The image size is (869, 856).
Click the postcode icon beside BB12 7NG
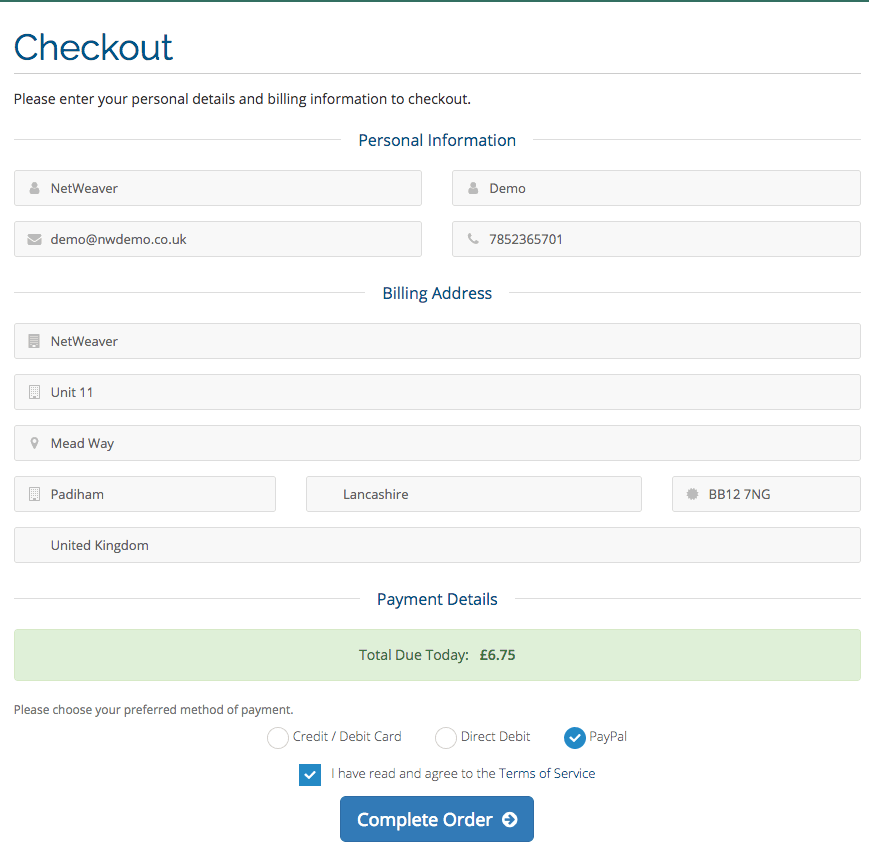692,494
